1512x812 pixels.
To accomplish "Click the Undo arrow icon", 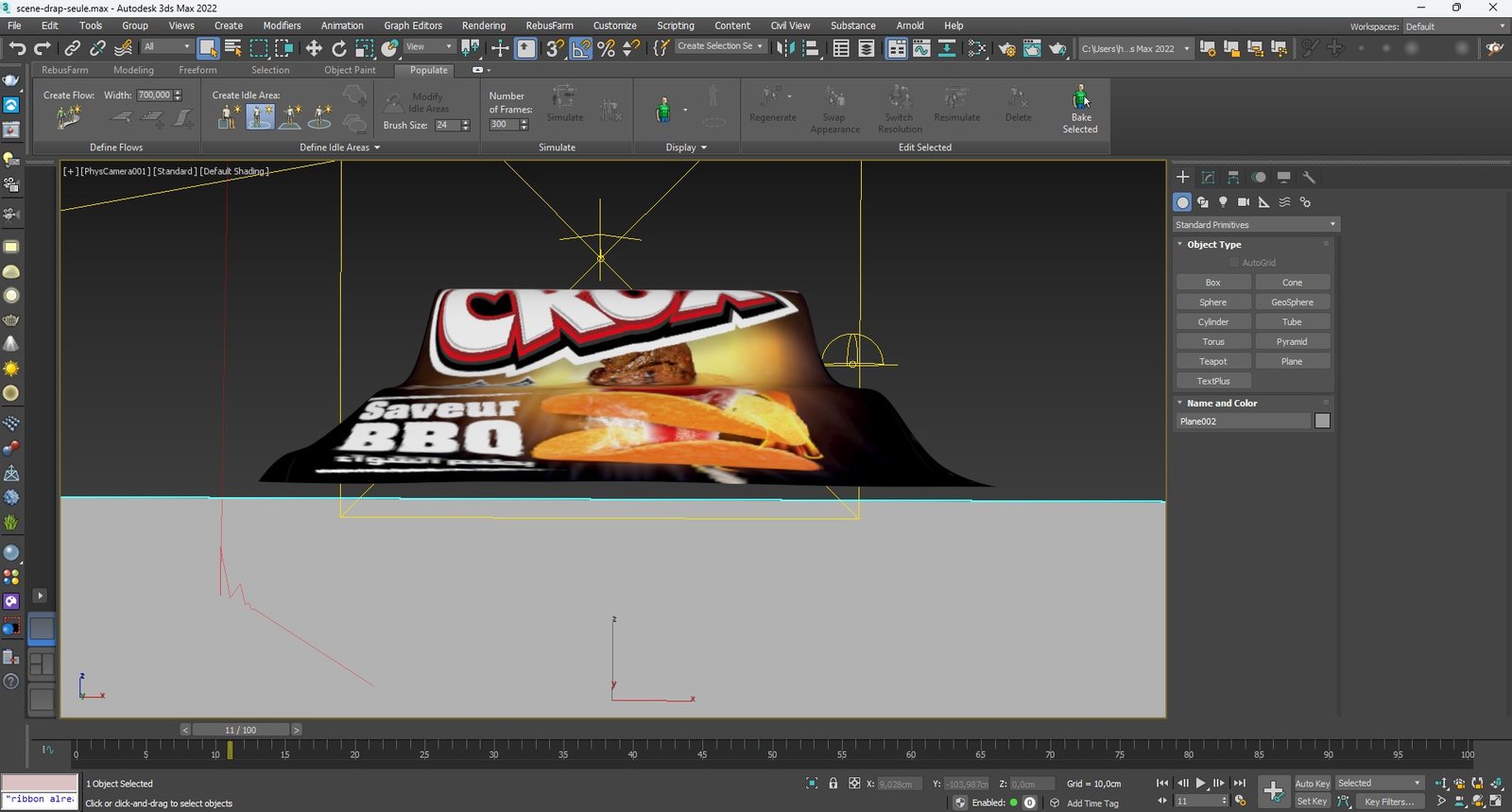I will [x=17, y=48].
